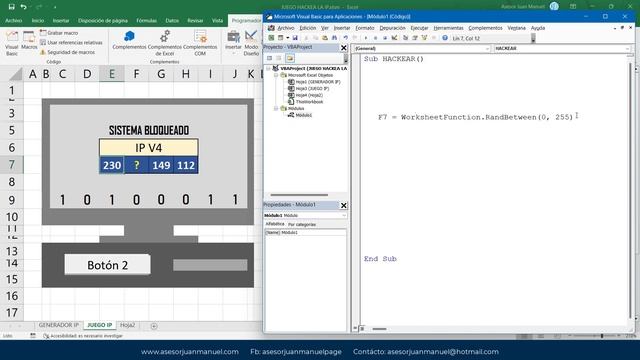Screen dimensions: 640x360
Task: Open Seguridad de macros settings
Action: click(x=67, y=52)
